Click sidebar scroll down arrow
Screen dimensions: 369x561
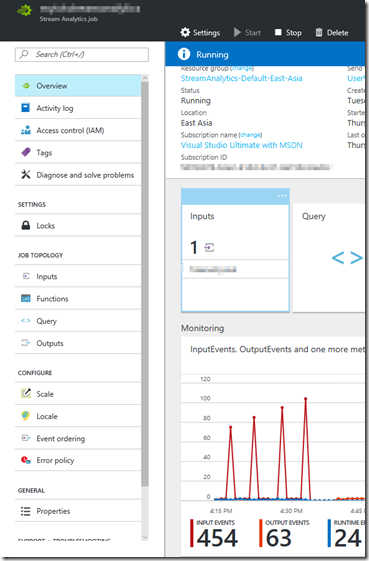pyautogui.click(x=145, y=537)
